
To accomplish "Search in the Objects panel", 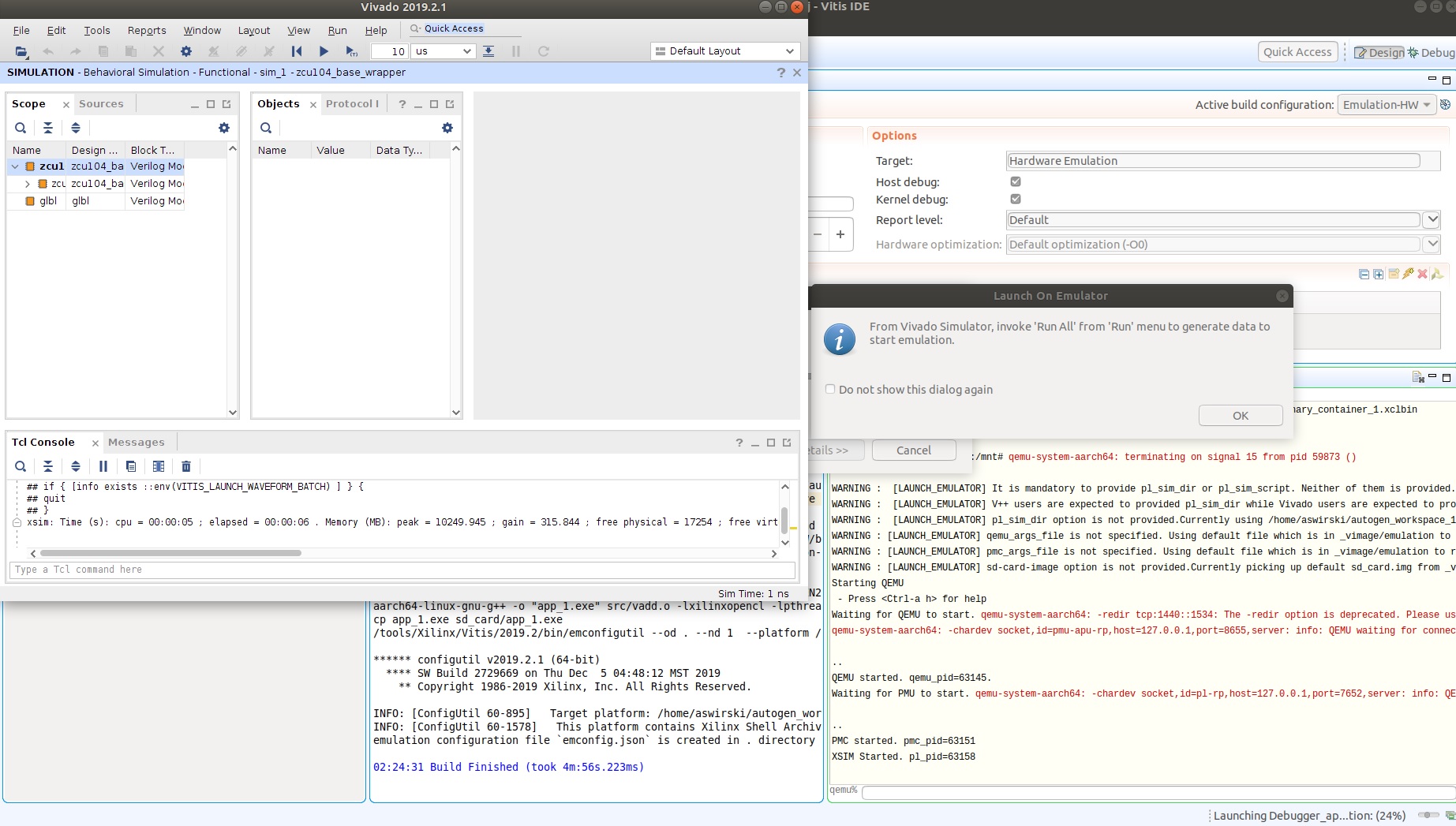I will [x=266, y=128].
